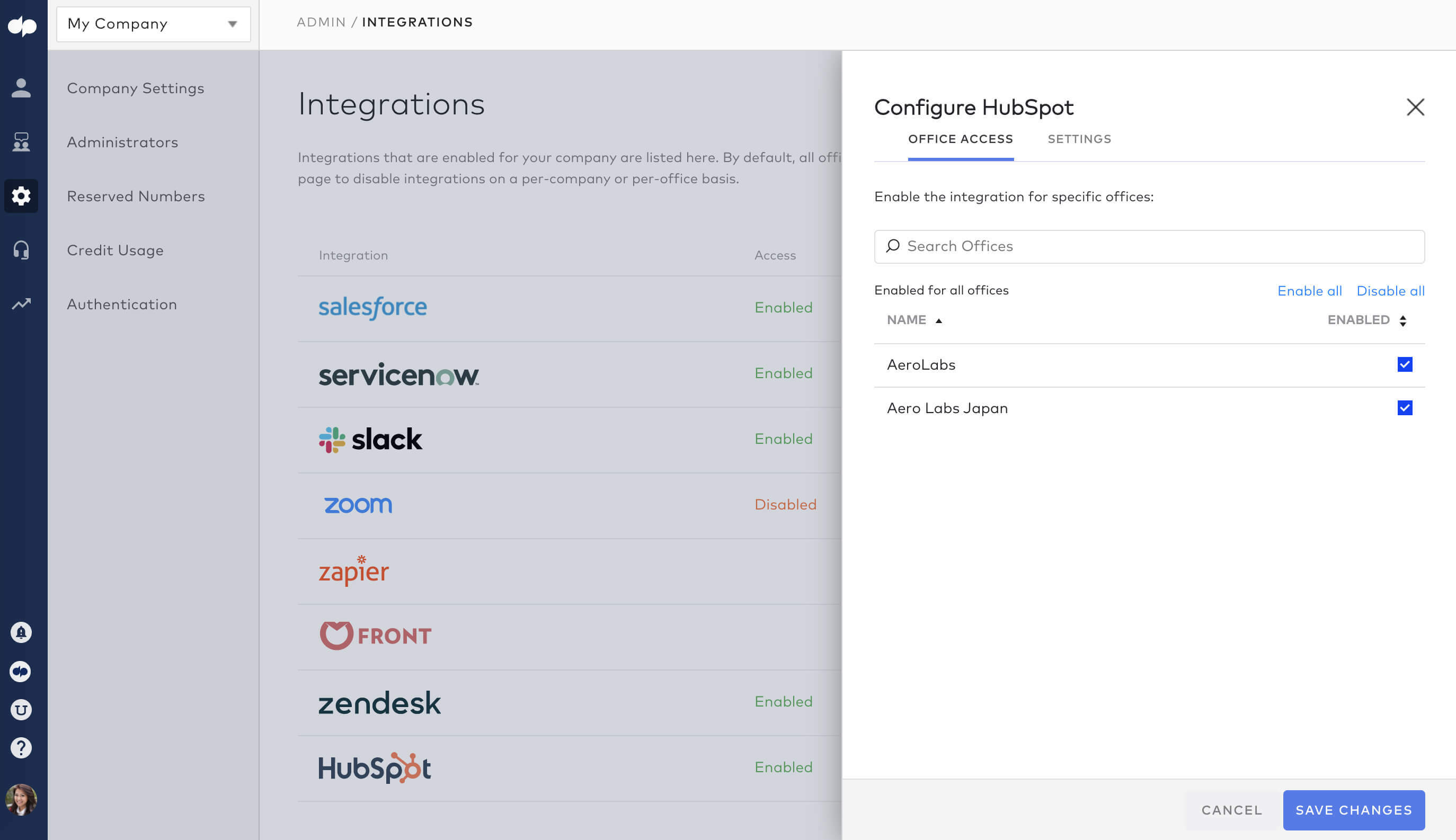Select the admin settings gear icon
This screenshot has height=840, width=1456.
point(21,196)
